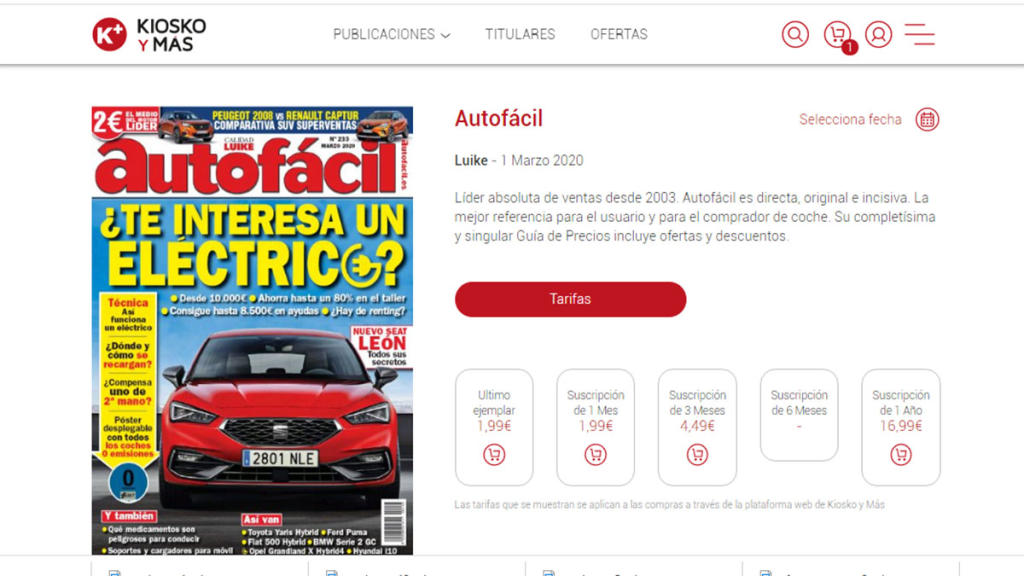
Task: Click the Tarifas button
Action: pos(570,299)
